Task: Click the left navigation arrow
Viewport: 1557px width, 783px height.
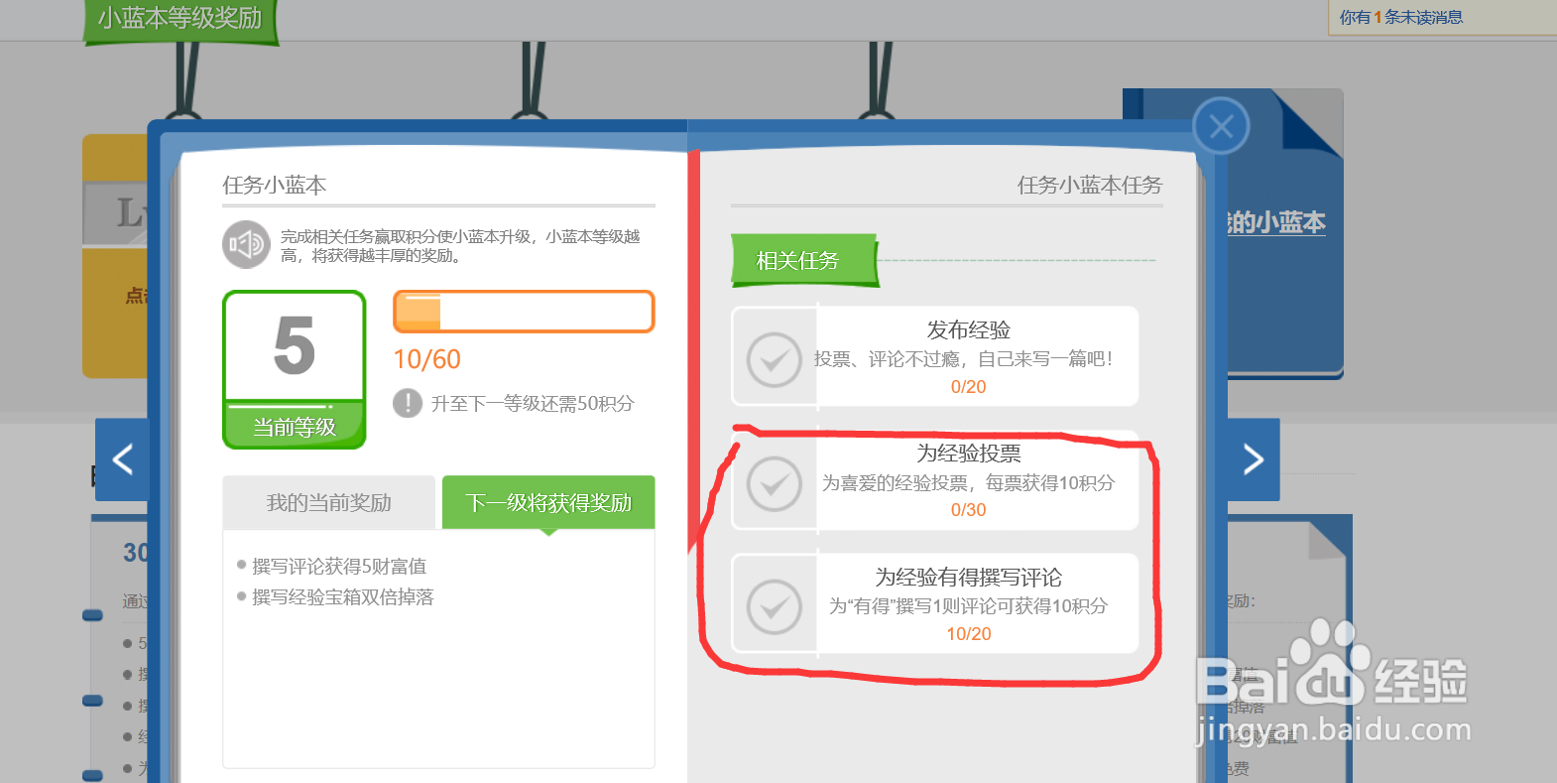Action: pos(123,459)
